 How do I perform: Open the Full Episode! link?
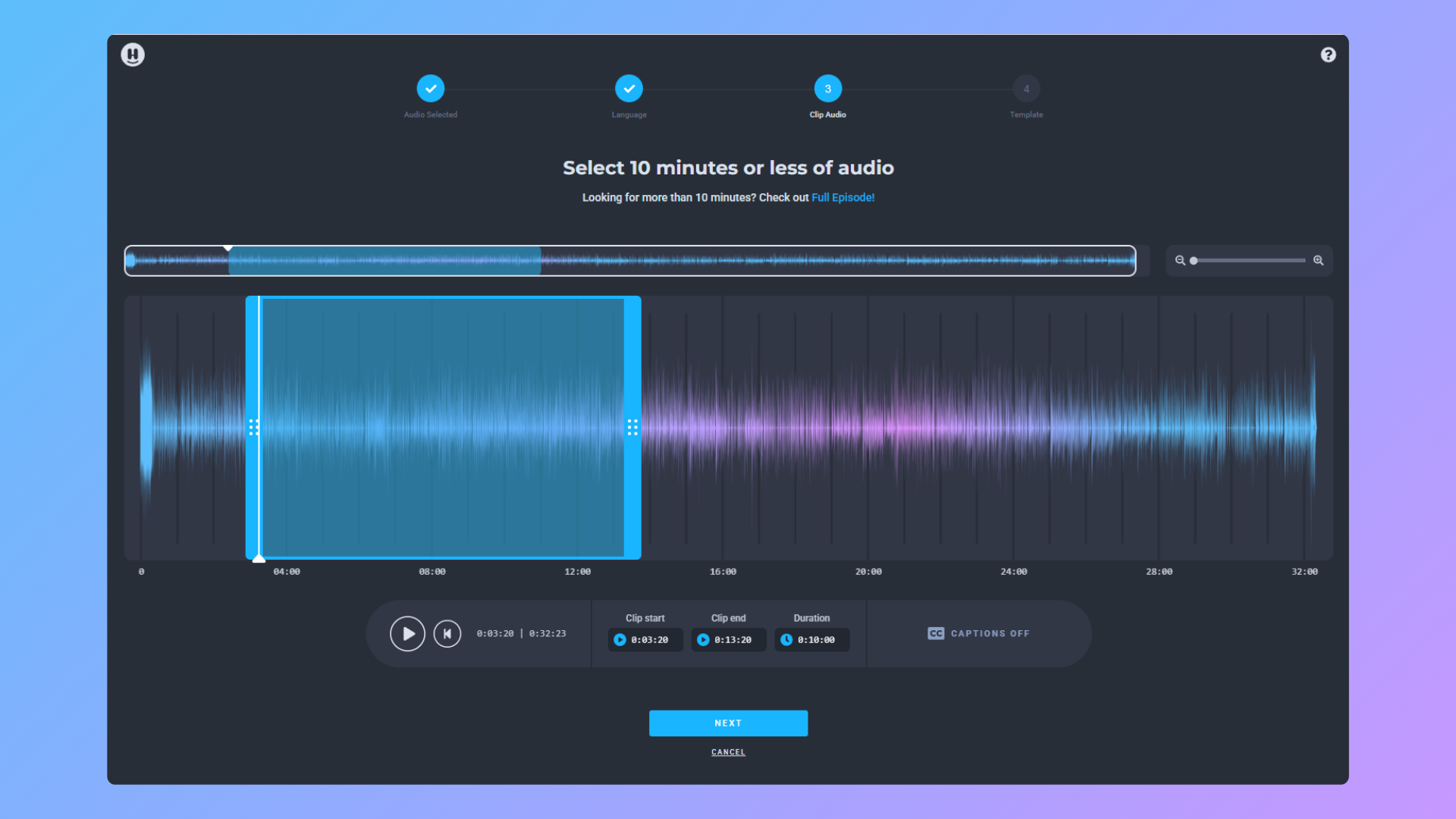tap(843, 197)
